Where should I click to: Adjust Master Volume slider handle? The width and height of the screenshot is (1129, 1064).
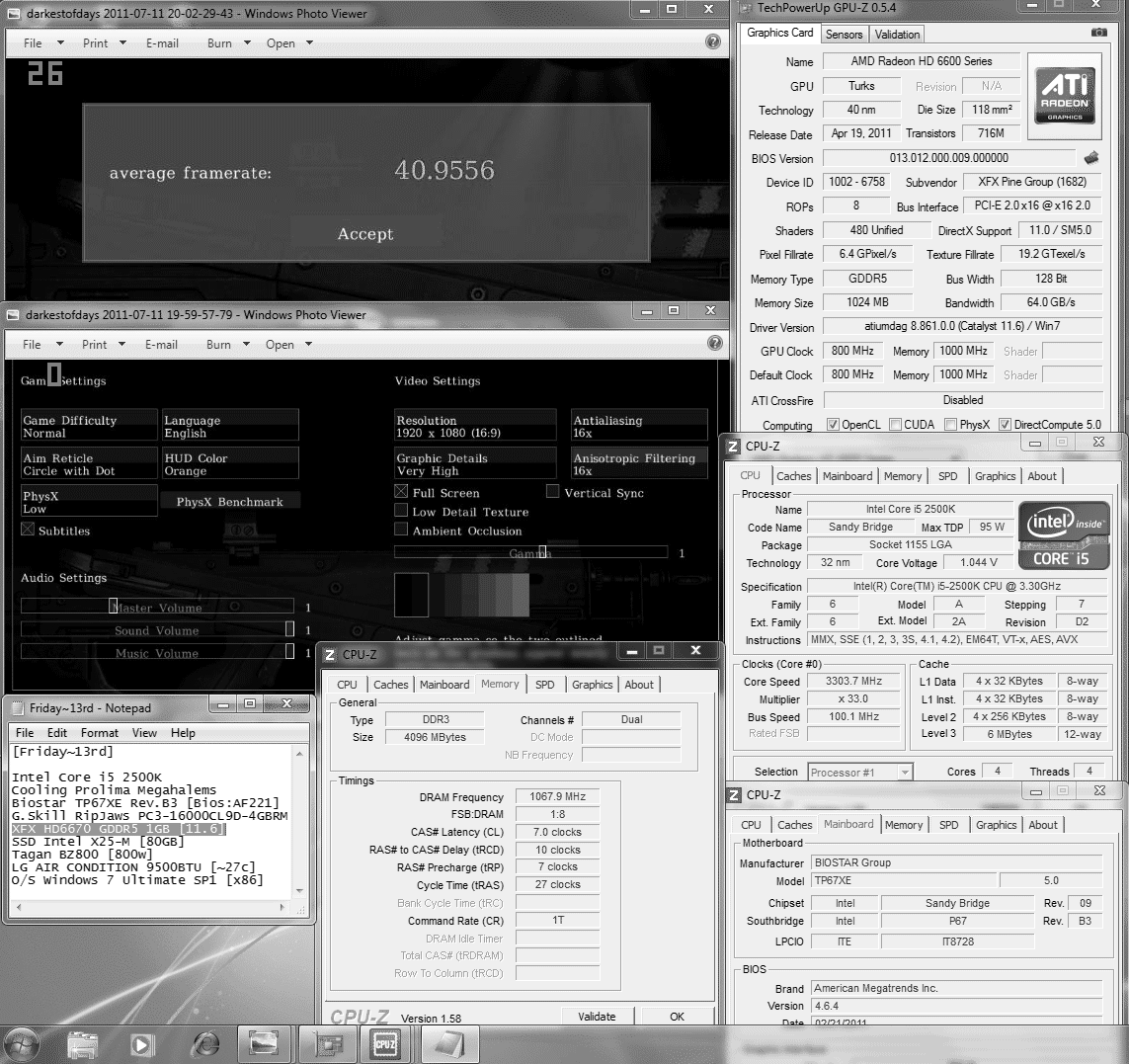(113, 606)
